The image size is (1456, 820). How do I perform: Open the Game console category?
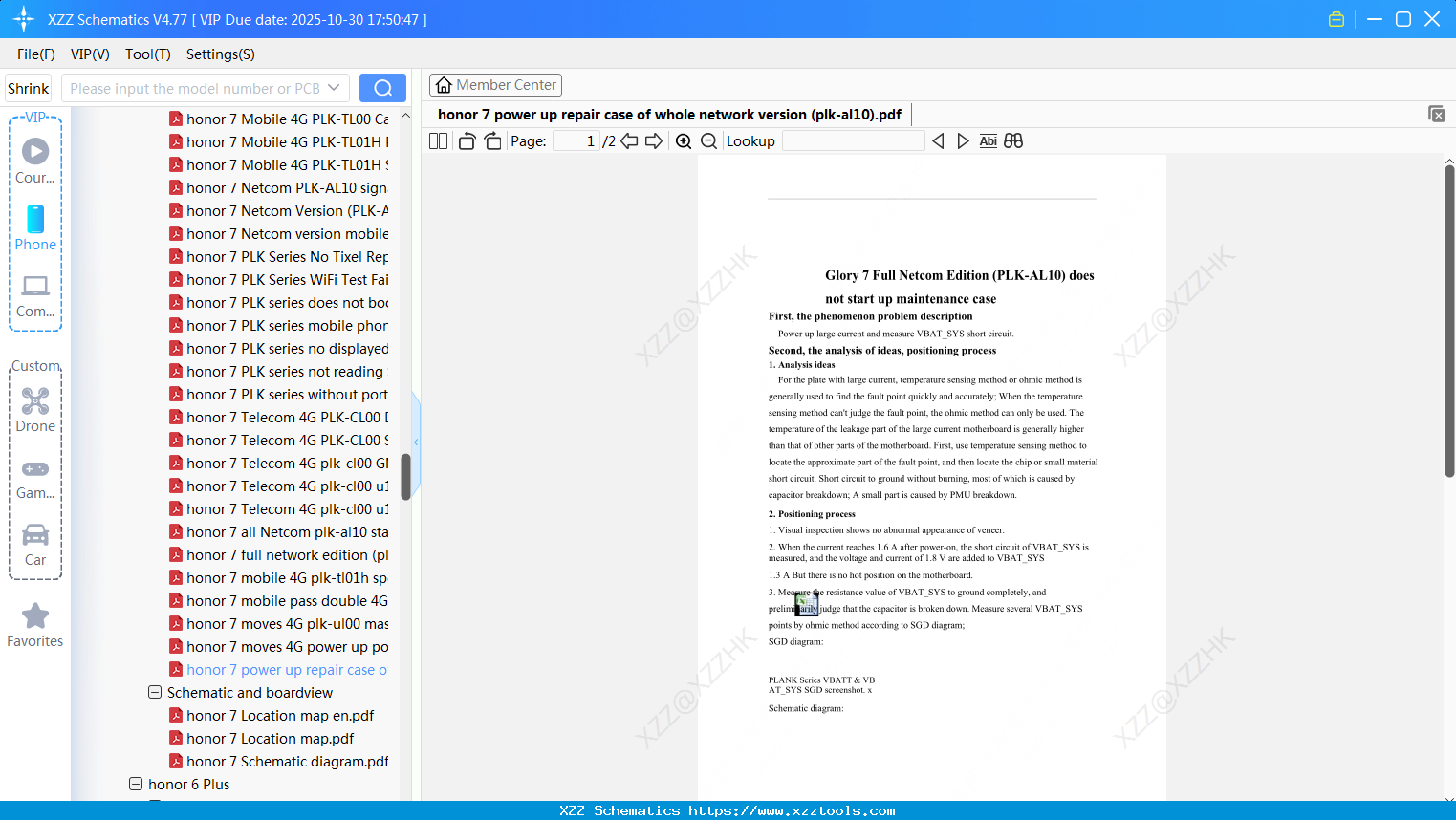[x=35, y=479]
